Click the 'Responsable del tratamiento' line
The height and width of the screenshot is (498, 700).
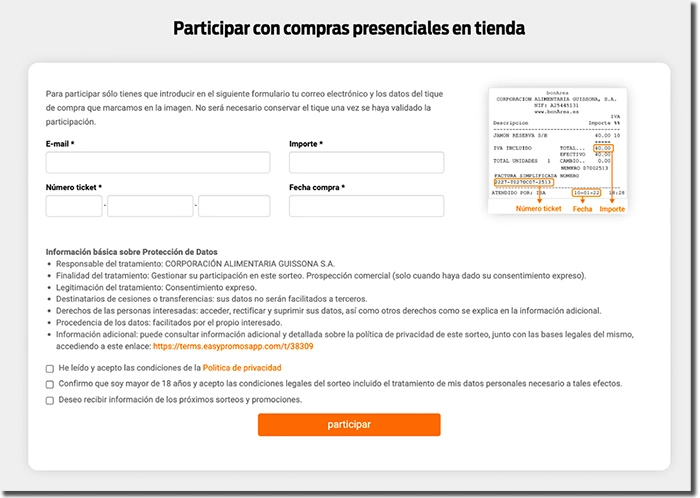(195, 264)
